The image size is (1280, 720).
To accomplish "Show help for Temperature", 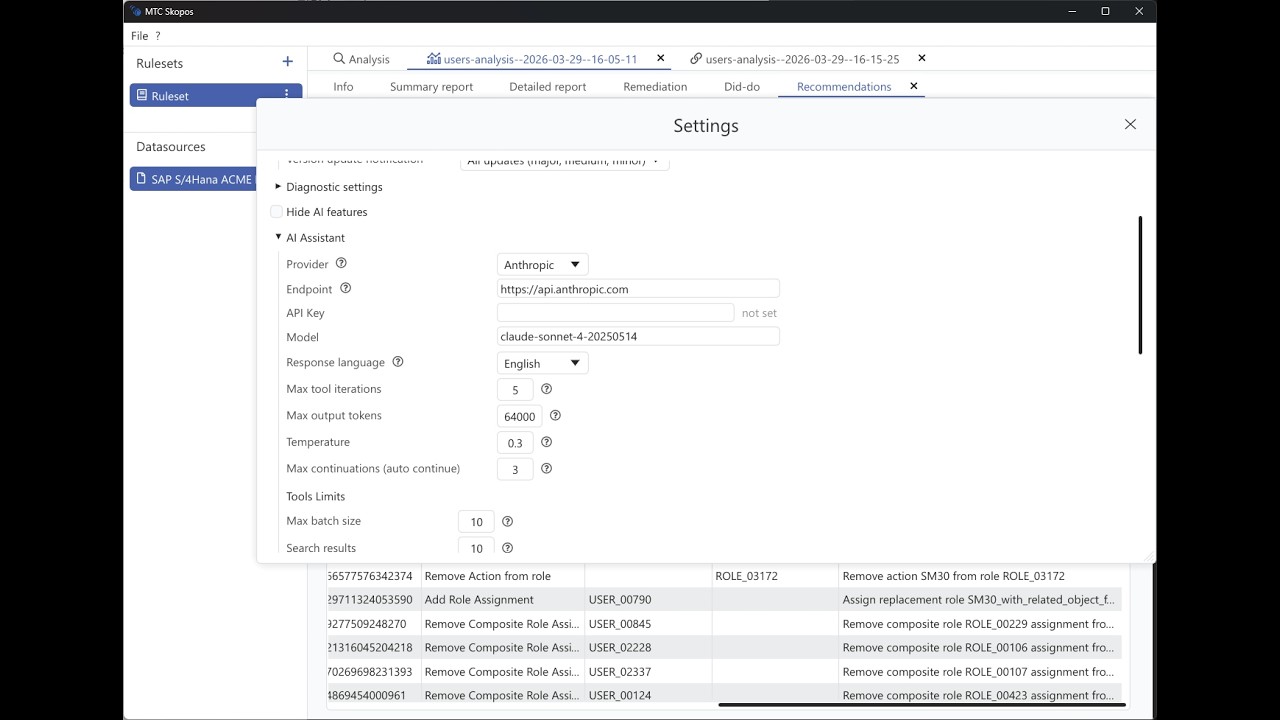I will tap(546, 442).
